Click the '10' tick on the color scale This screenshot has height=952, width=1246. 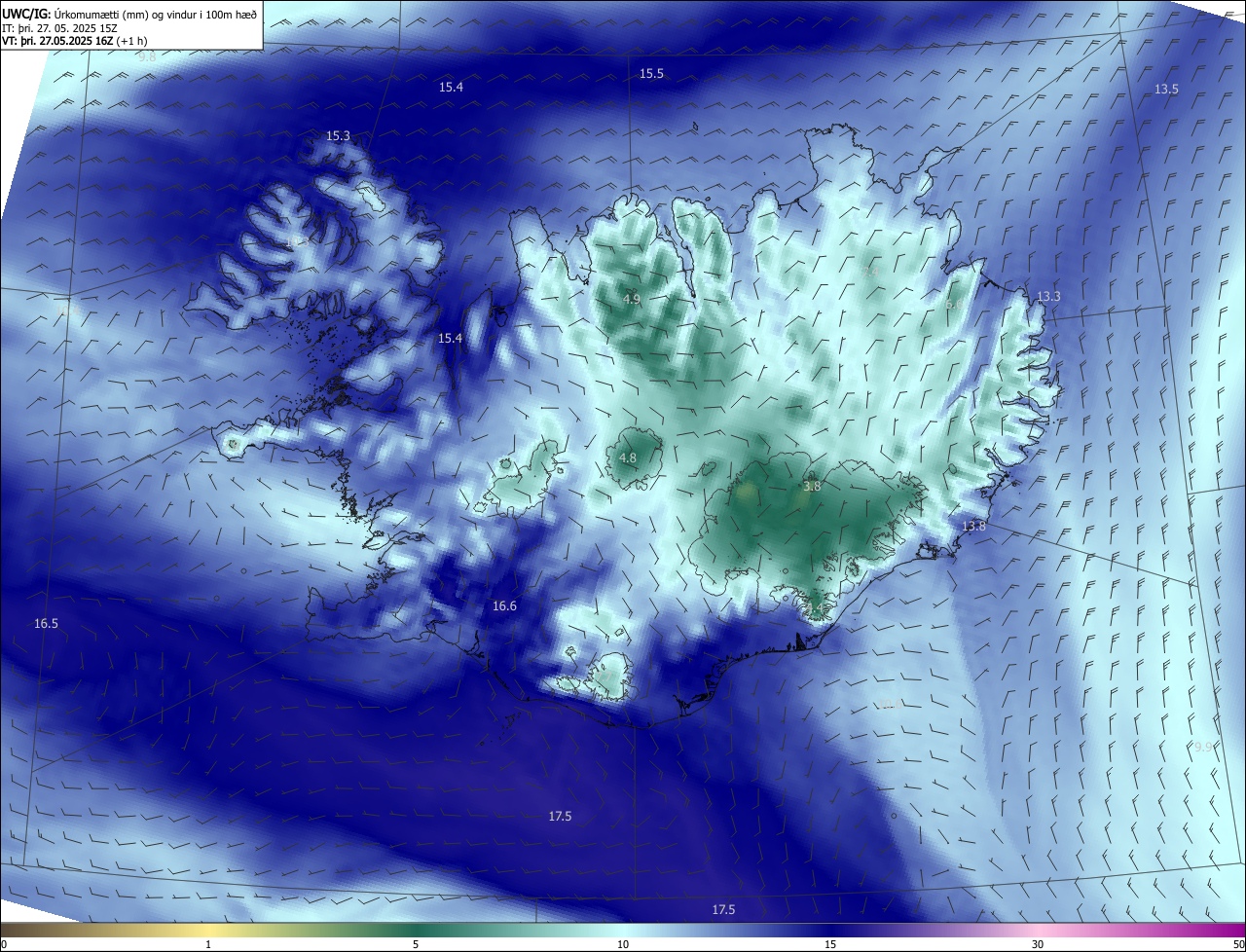[623, 944]
